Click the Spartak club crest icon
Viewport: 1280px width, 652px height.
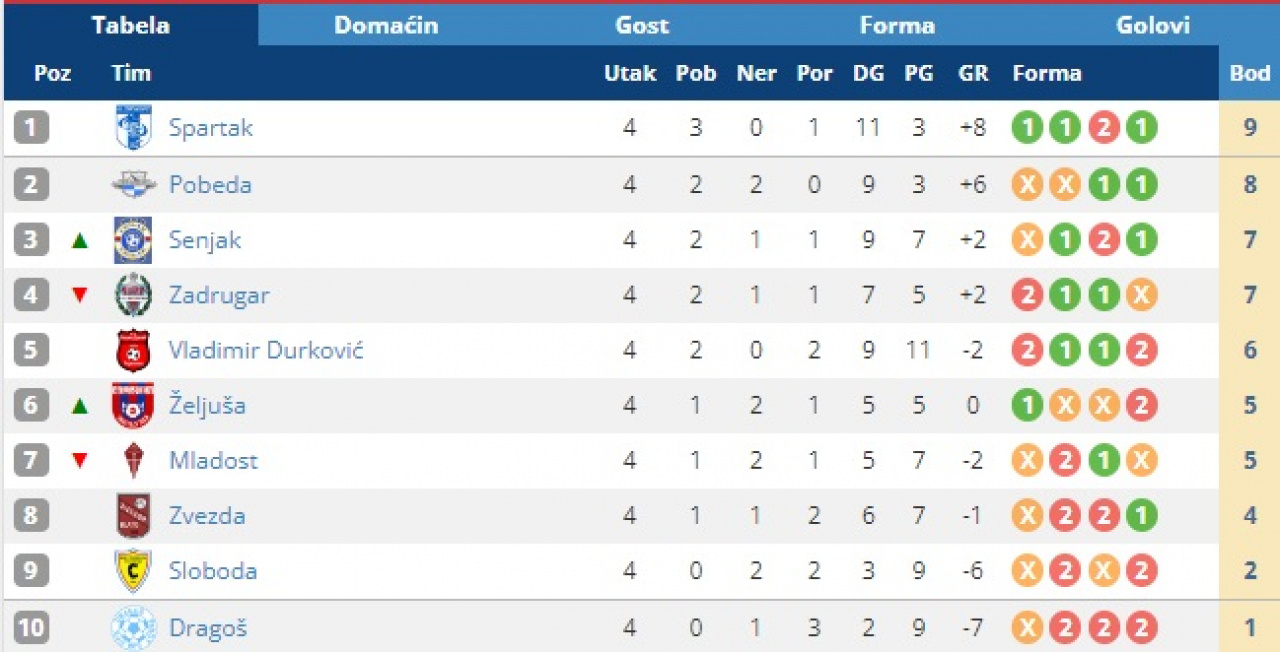tap(133, 128)
